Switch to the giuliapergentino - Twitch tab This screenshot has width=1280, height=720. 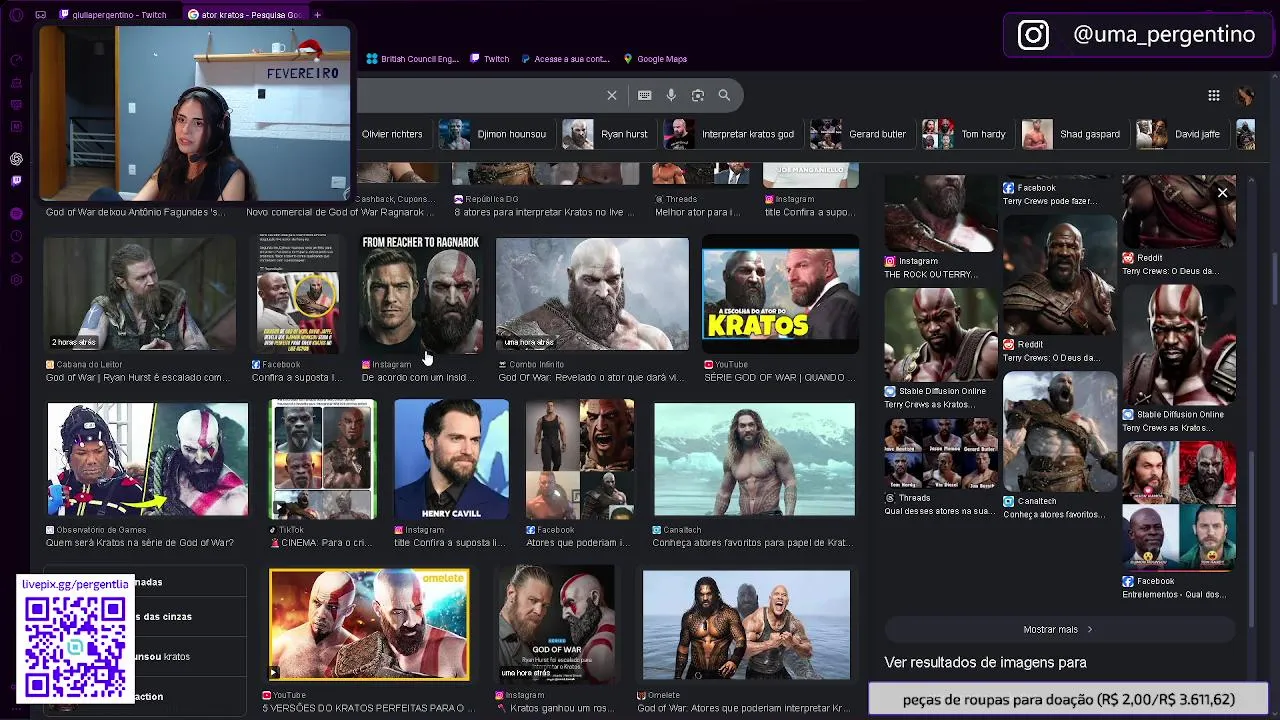(113, 15)
